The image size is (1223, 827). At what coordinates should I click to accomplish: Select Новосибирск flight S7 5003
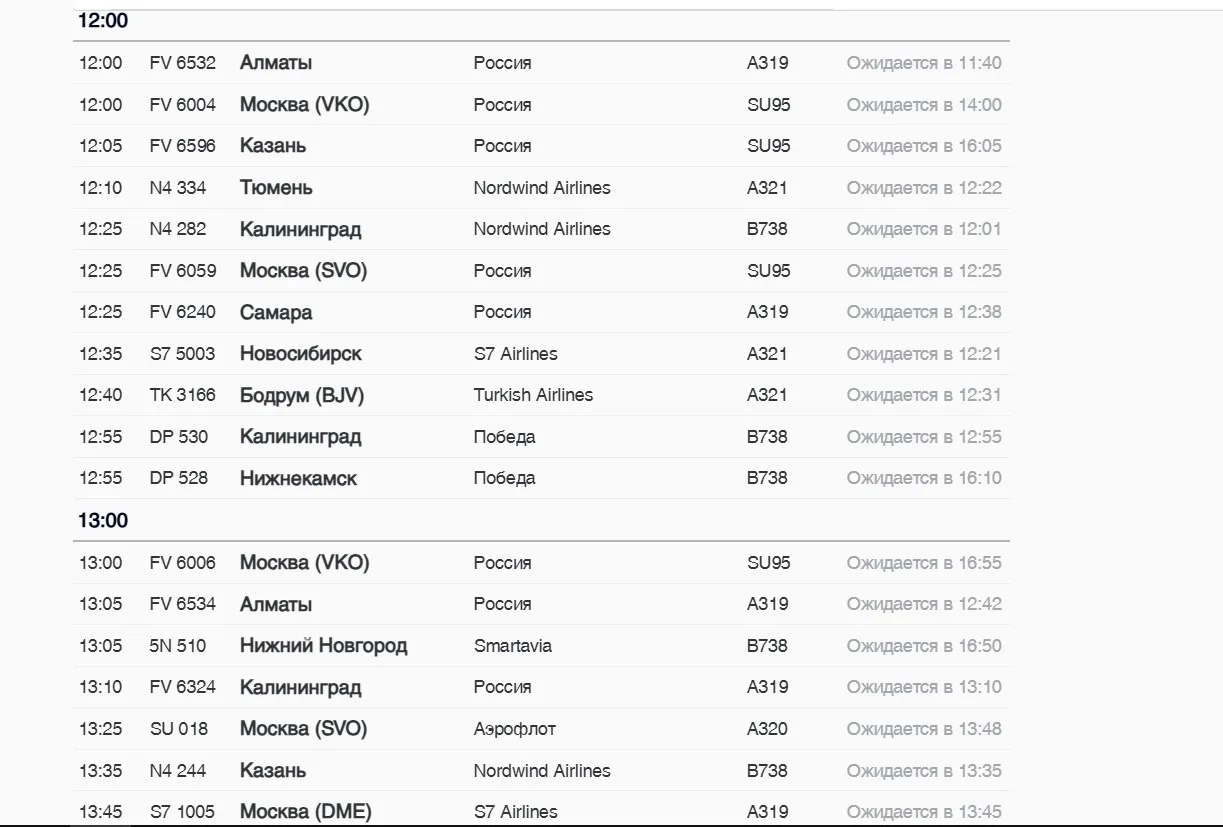(541, 354)
